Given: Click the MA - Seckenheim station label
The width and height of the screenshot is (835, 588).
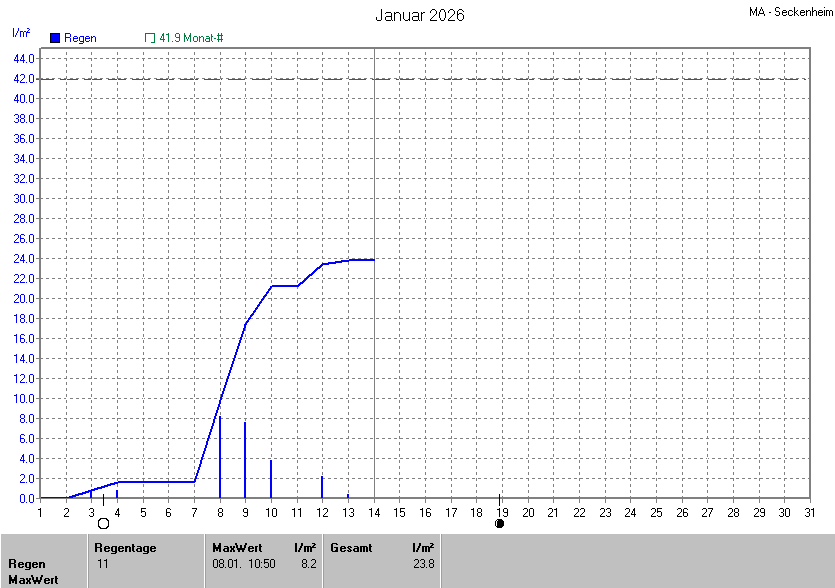Looking at the screenshot, I should pos(788,13).
